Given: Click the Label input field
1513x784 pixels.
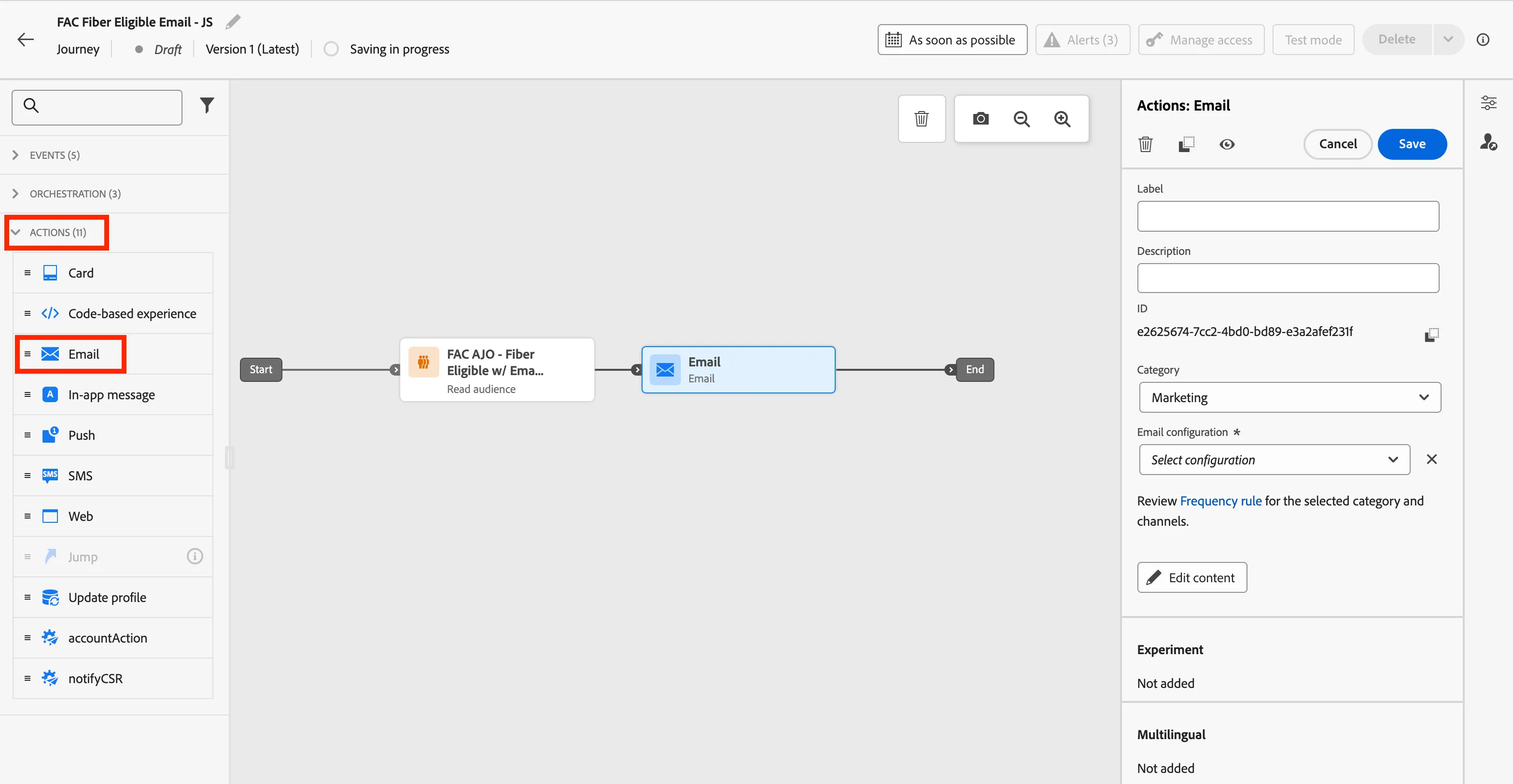Looking at the screenshot, I should coord(1288,216).
